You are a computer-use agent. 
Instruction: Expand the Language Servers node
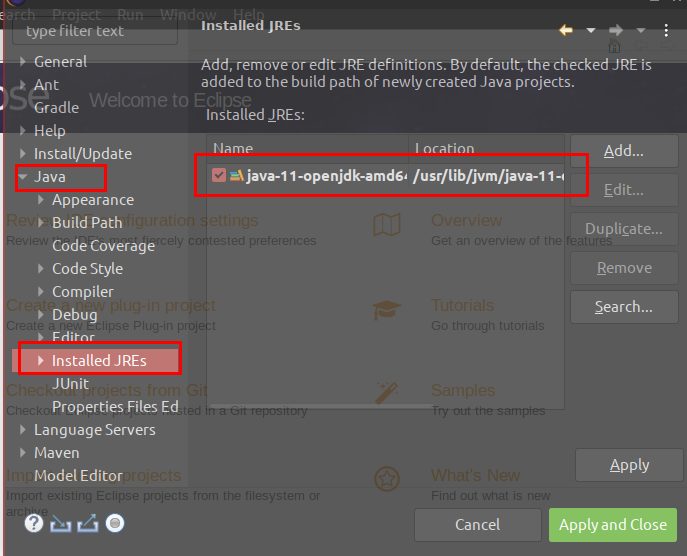tap(22, 430)
